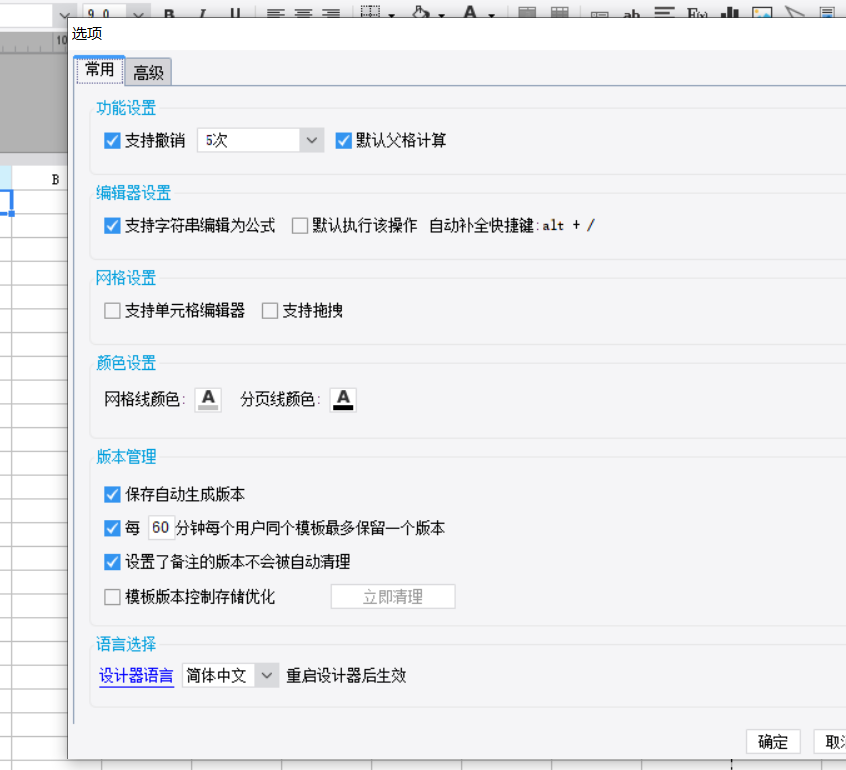Open the font name dropdown arrow

click(64, 15)
